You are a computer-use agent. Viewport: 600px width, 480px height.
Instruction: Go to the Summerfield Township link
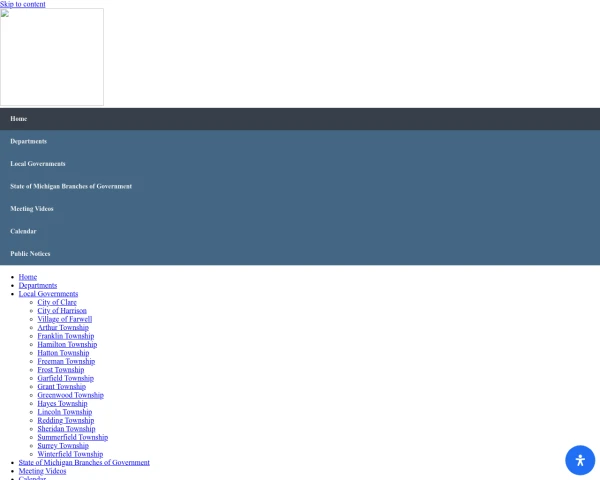tap(73, 437)
